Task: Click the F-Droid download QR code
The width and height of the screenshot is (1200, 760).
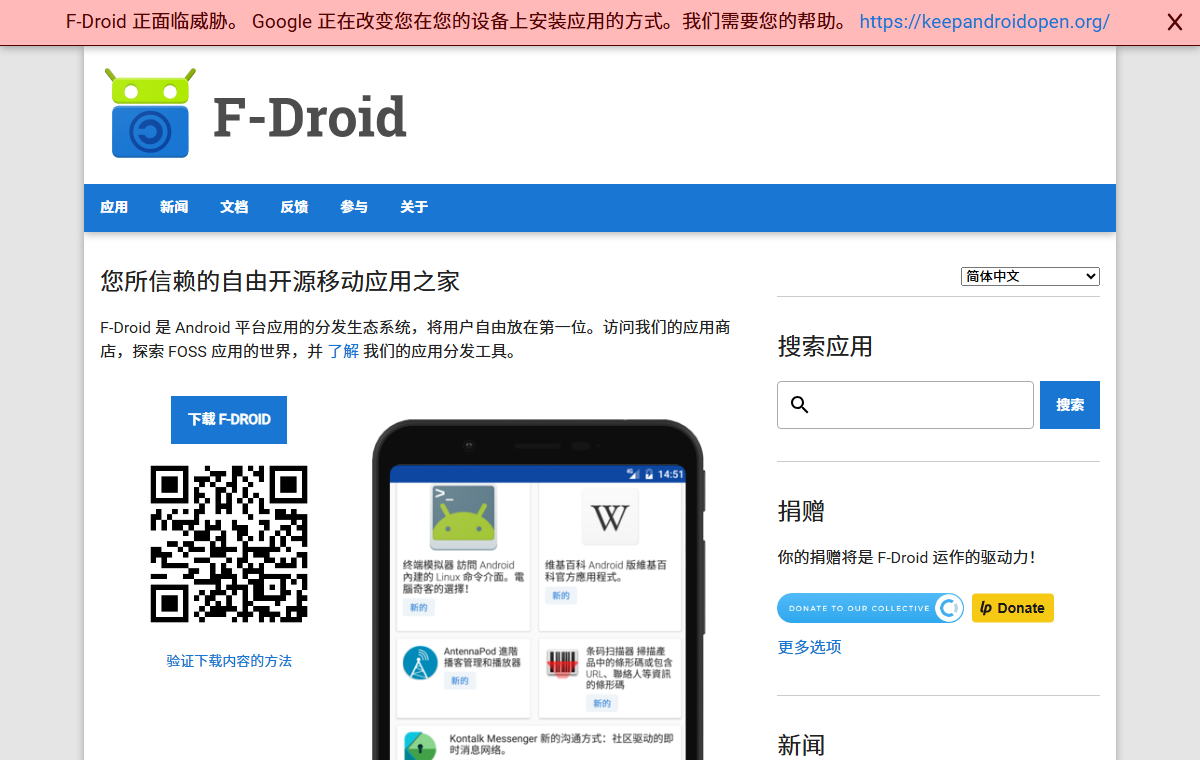Action: pyautogui.click(x=229, y=544)
